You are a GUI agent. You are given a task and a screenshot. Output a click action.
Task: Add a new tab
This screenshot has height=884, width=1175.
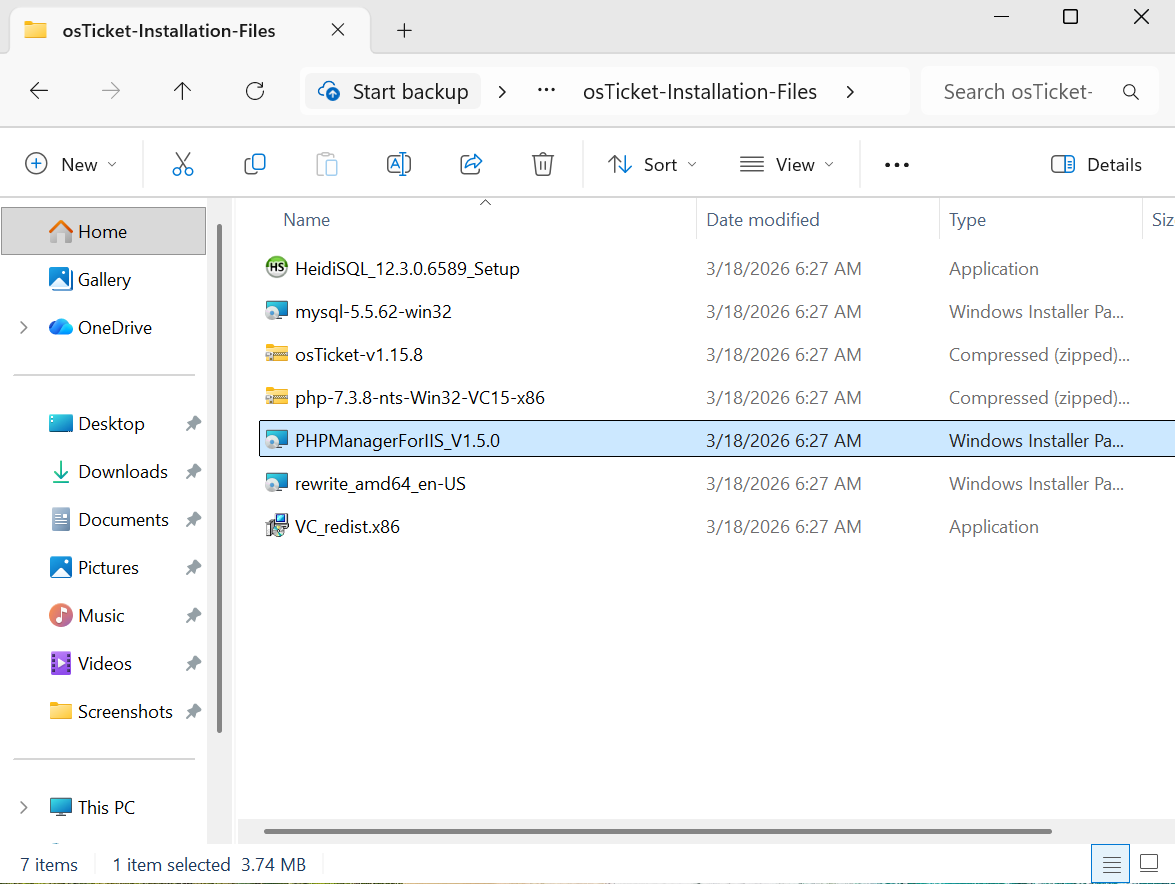point(404,30)
